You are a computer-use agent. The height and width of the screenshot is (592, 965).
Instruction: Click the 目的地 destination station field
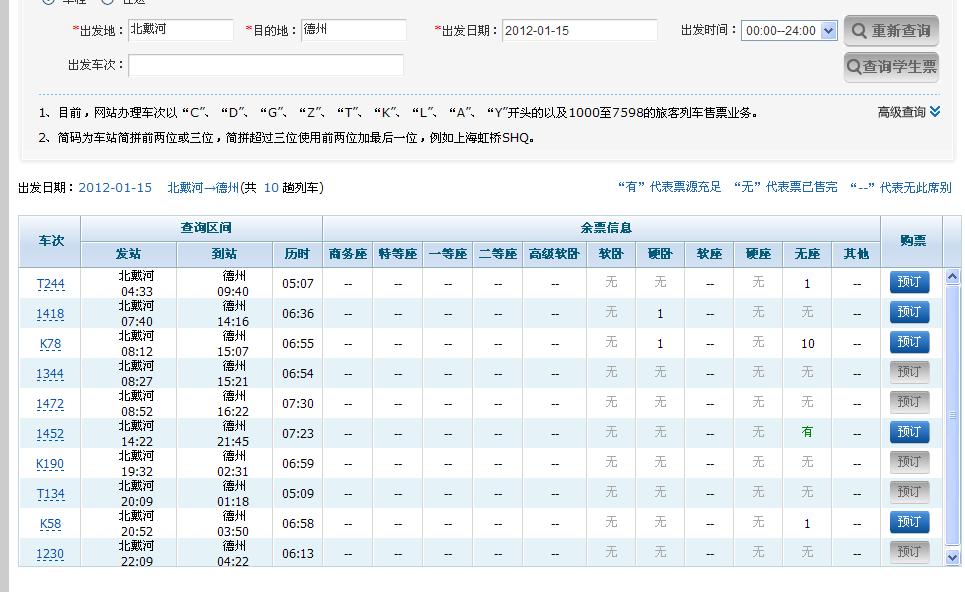click(x=353, y=30)
